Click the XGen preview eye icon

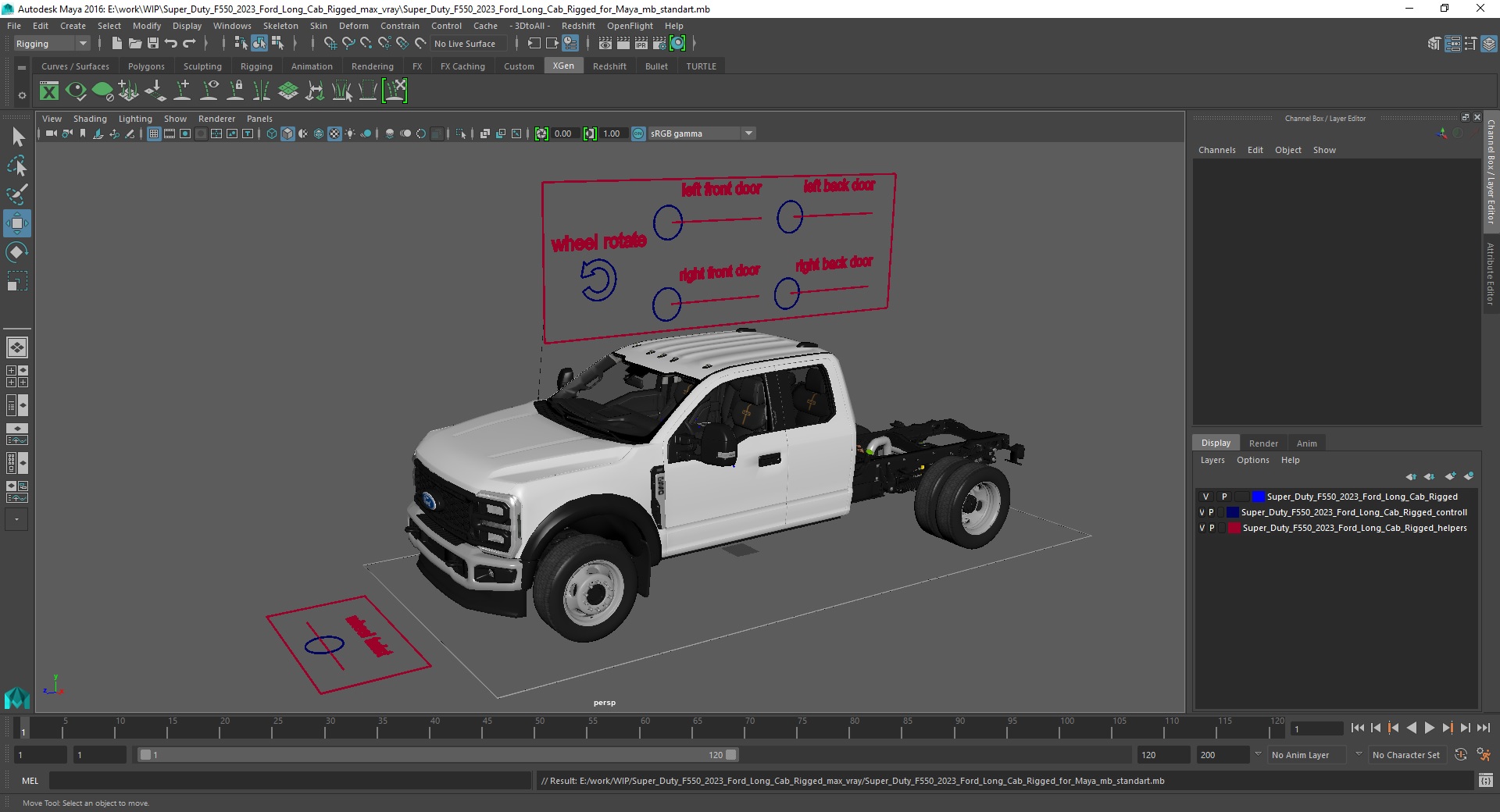point(76,91)
